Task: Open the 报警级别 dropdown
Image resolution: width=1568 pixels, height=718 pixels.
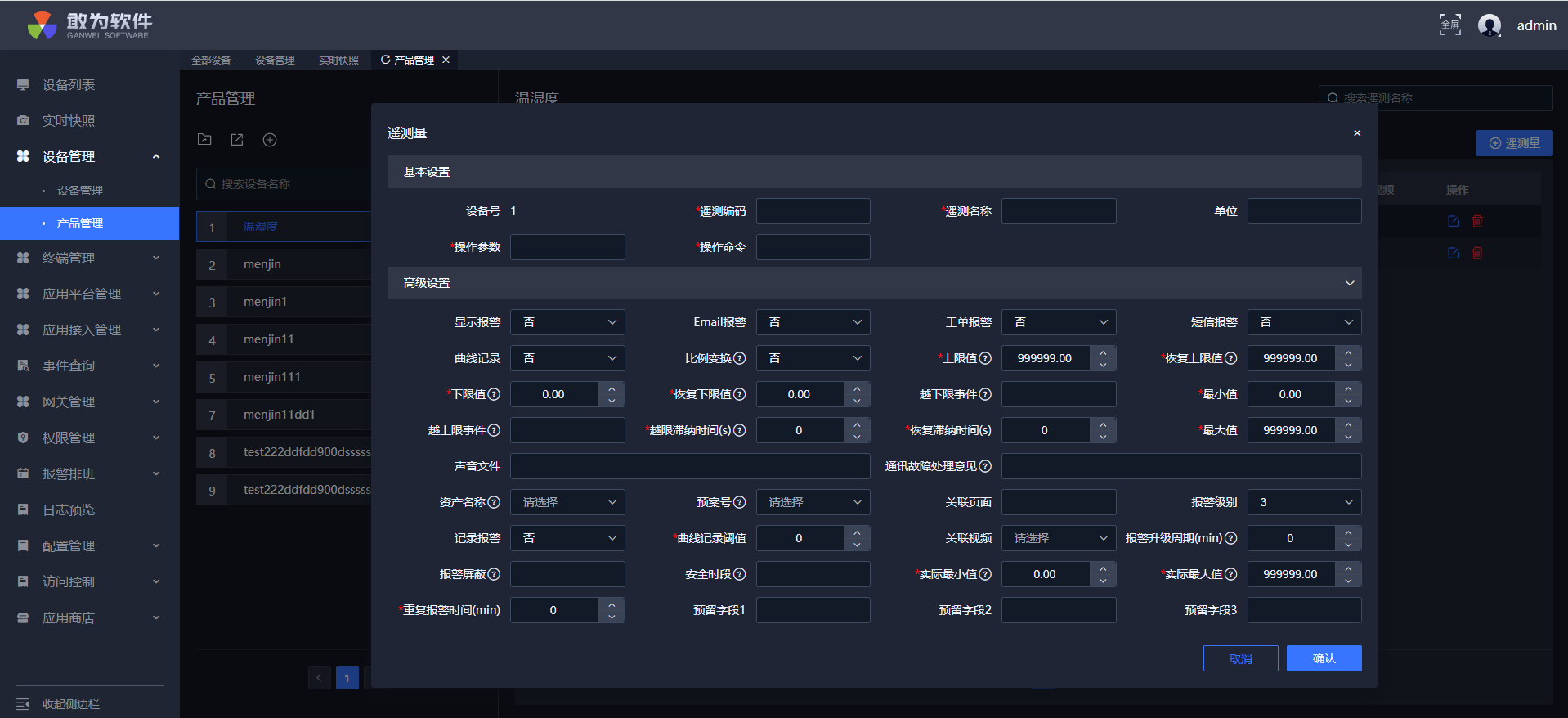Action: point(1304,502)
